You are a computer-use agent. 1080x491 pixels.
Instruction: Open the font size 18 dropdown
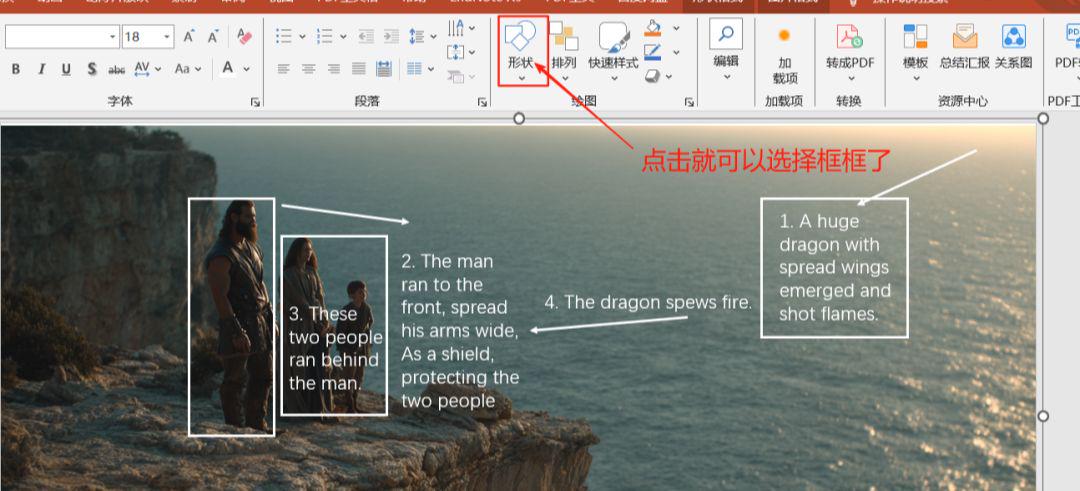(168, 36)
